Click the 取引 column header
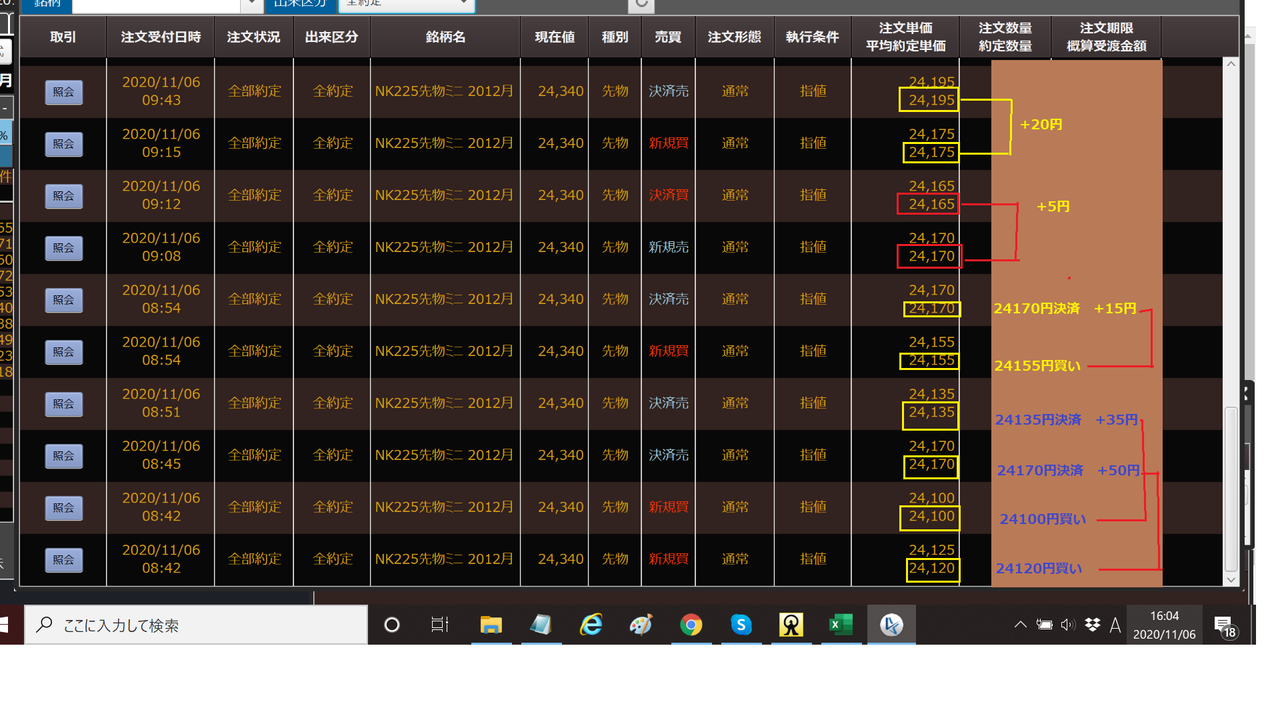The width and height of the screenshot is (1280, 720). pos(63,37)
